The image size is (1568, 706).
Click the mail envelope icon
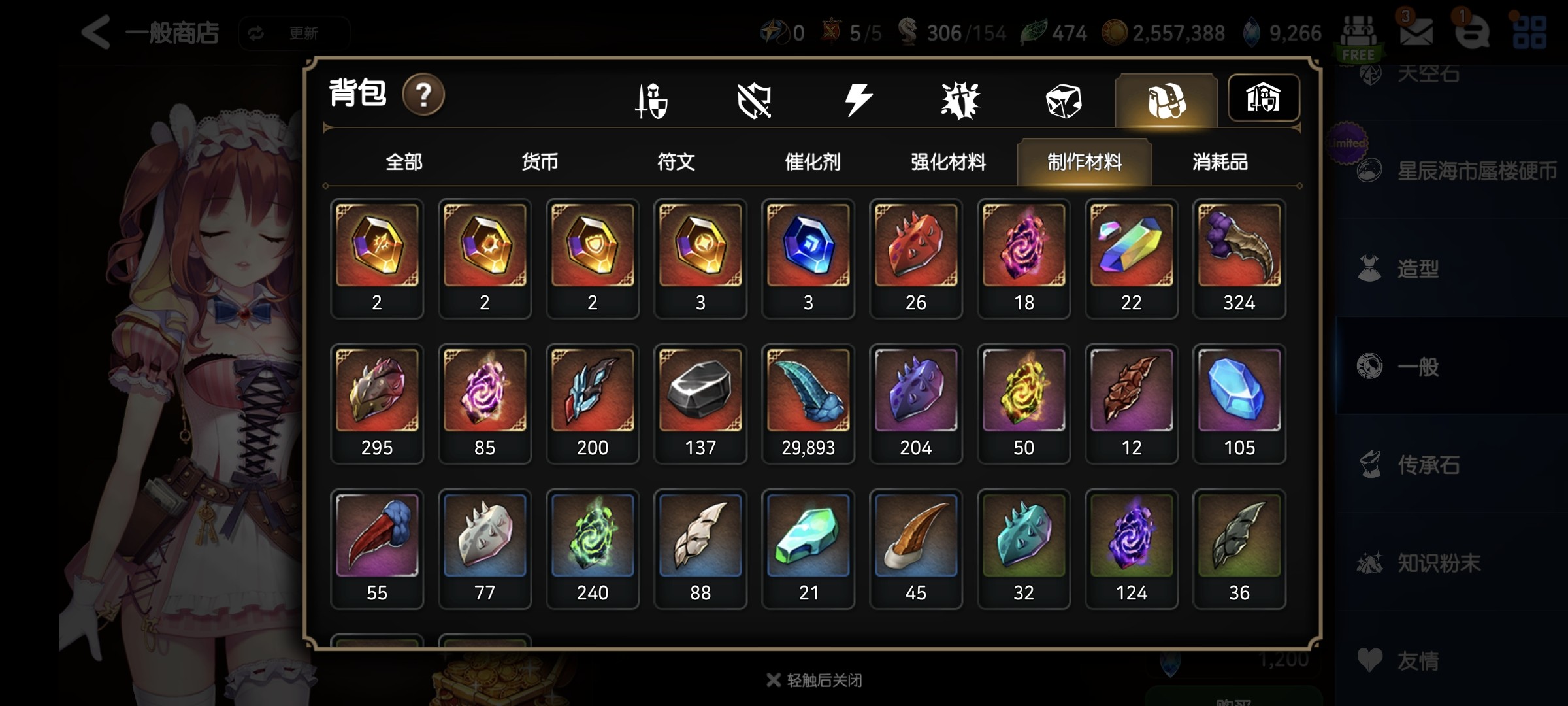pos(1416,32)
